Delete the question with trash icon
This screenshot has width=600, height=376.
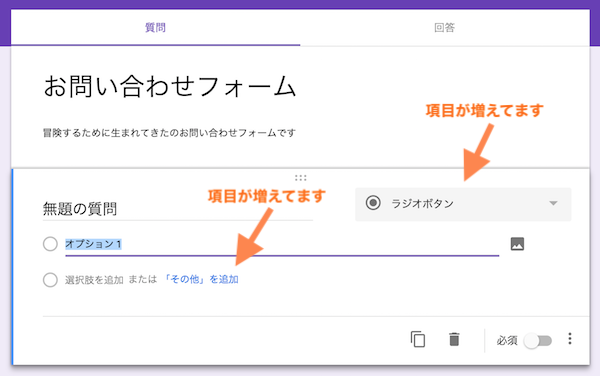click(454, 339)
